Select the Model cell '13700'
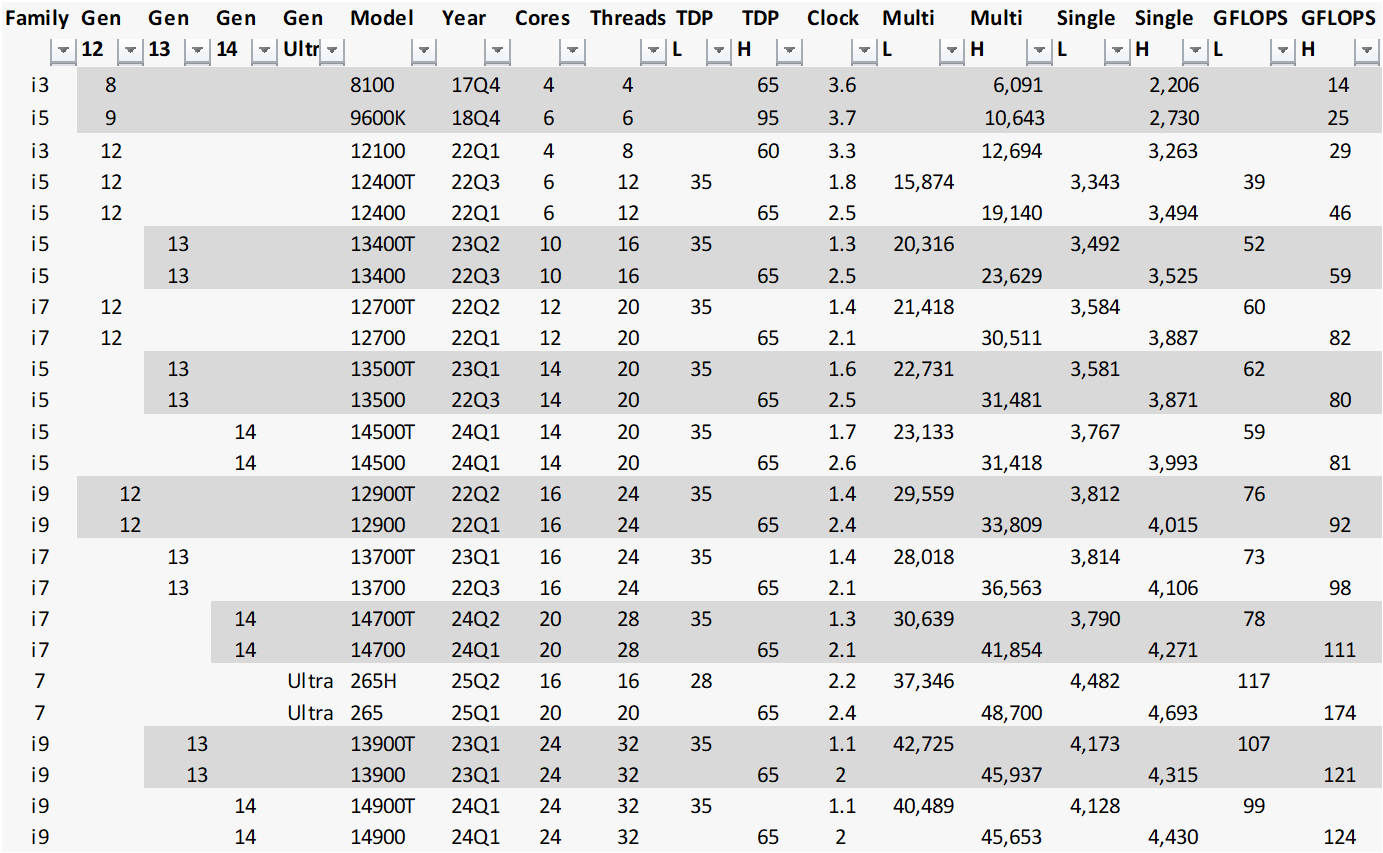The height and width of the screenshot is (853, 1383). click(x=377, y=588)
